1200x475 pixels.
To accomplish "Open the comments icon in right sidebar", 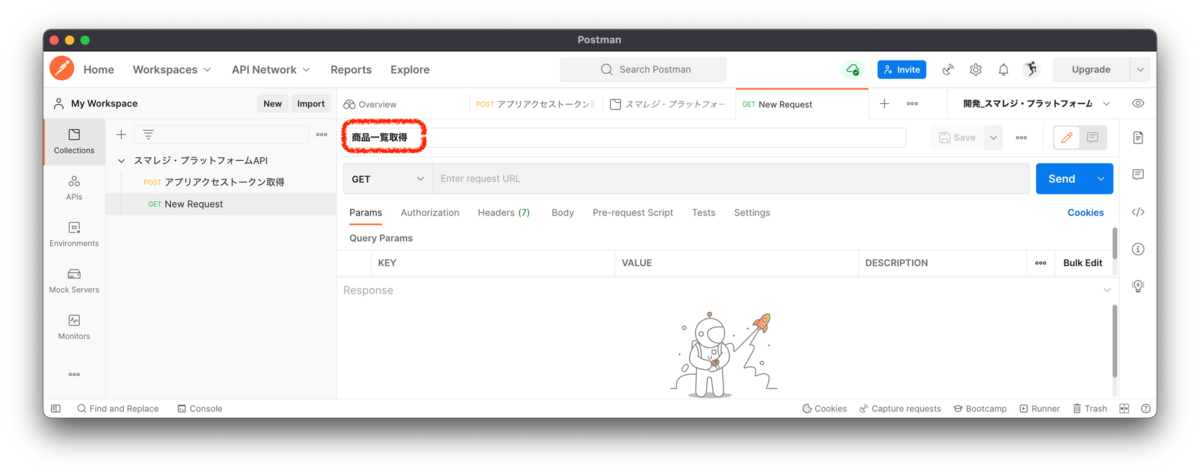I will pyautogui.click(x=1138, y=174).
